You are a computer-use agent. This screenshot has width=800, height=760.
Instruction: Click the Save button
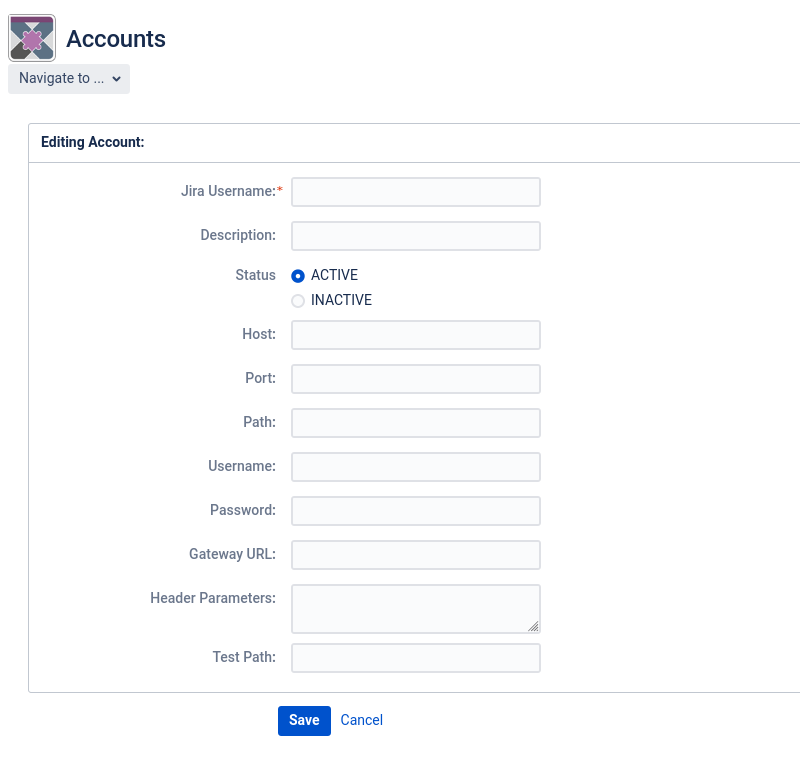(x=304, y=720)
